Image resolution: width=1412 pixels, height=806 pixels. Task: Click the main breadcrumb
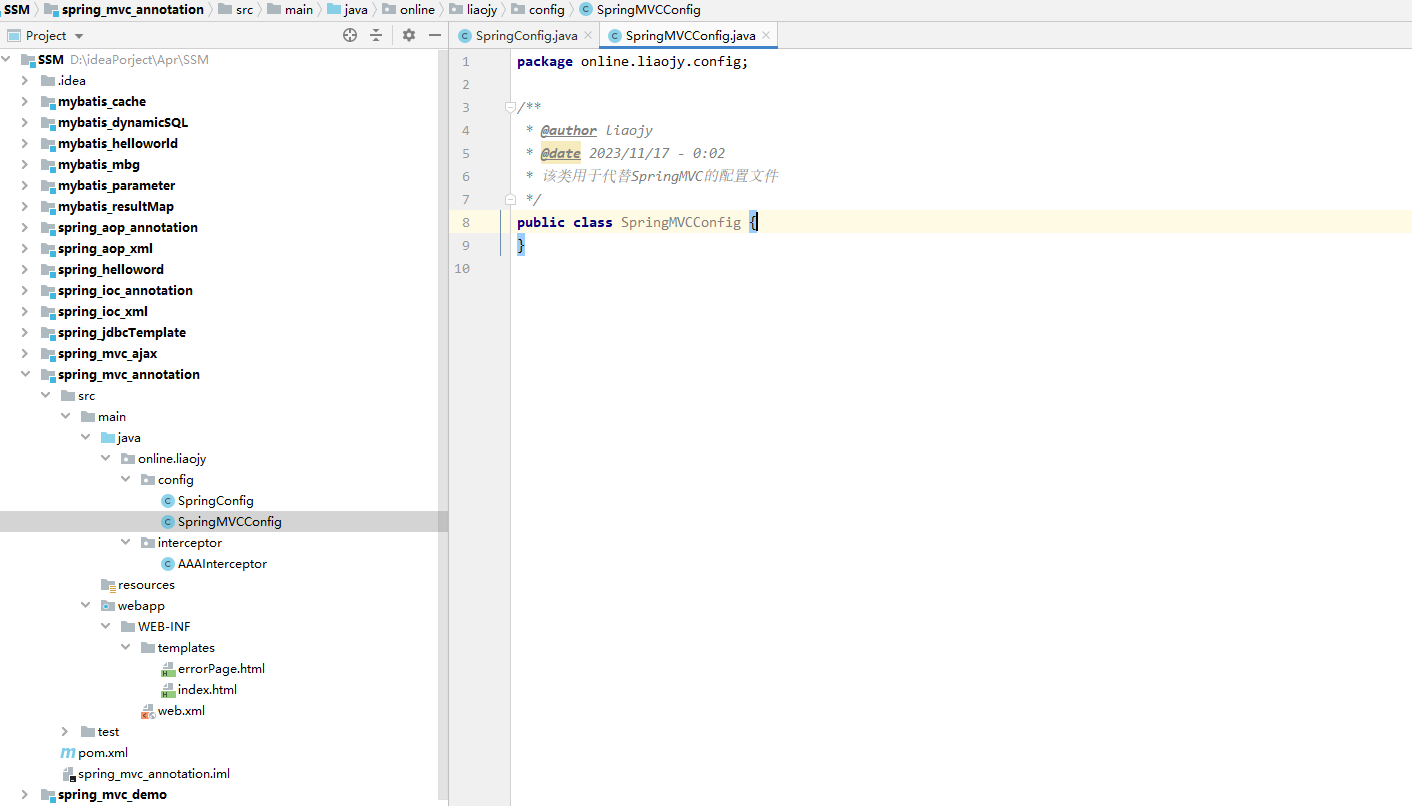[290, 9]
